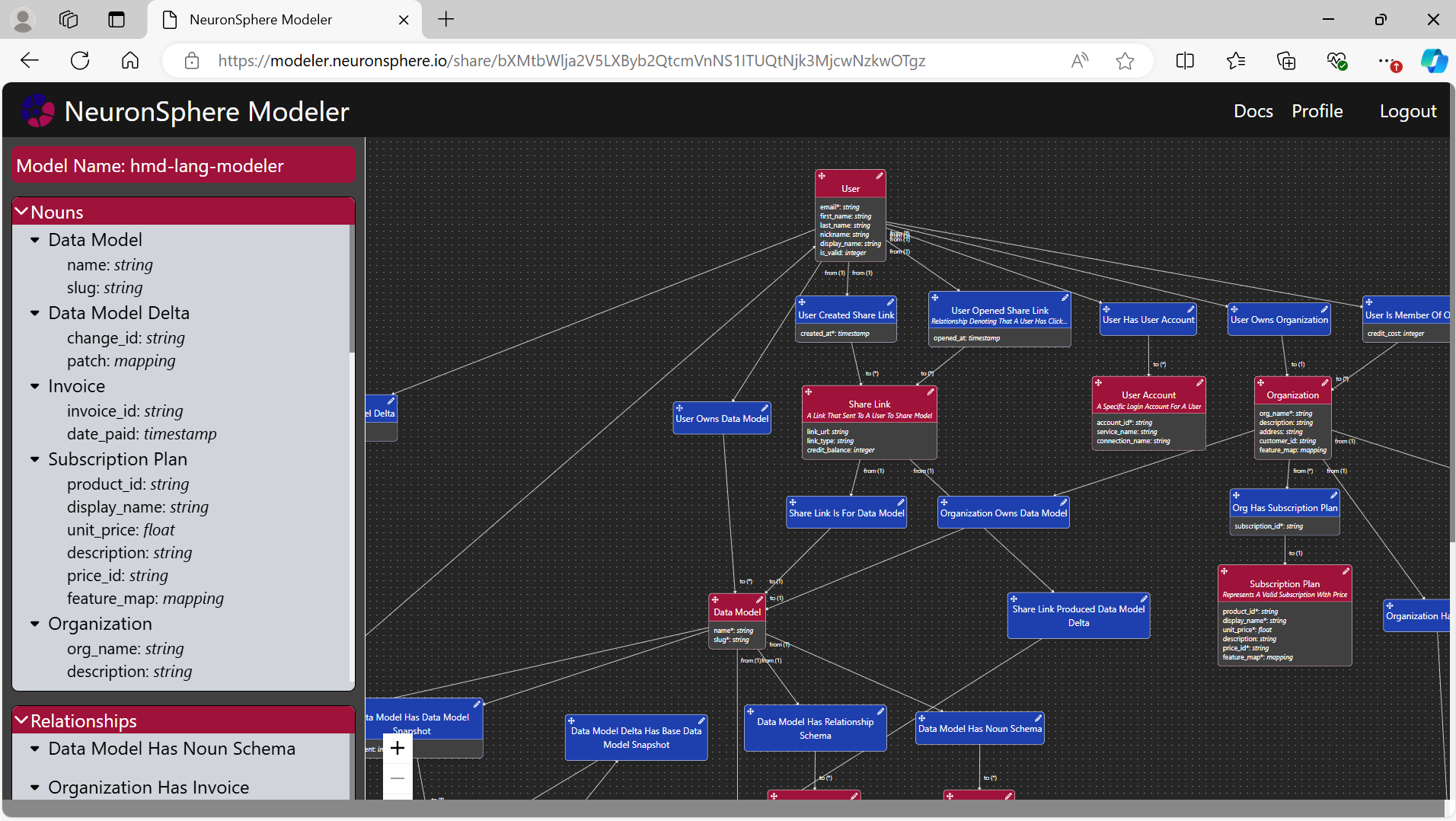
Task: Close the NeuronSphere Modeler tab
Action: [x=404, y=20]
